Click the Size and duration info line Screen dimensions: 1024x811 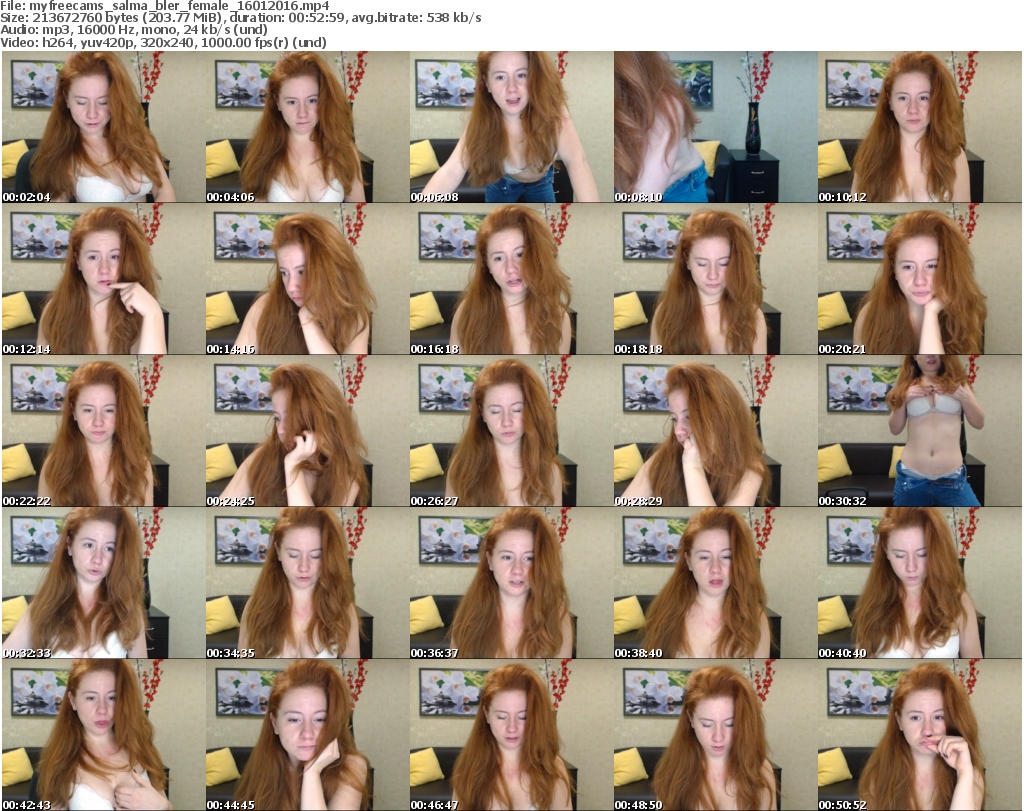click(x=241, y=18)
